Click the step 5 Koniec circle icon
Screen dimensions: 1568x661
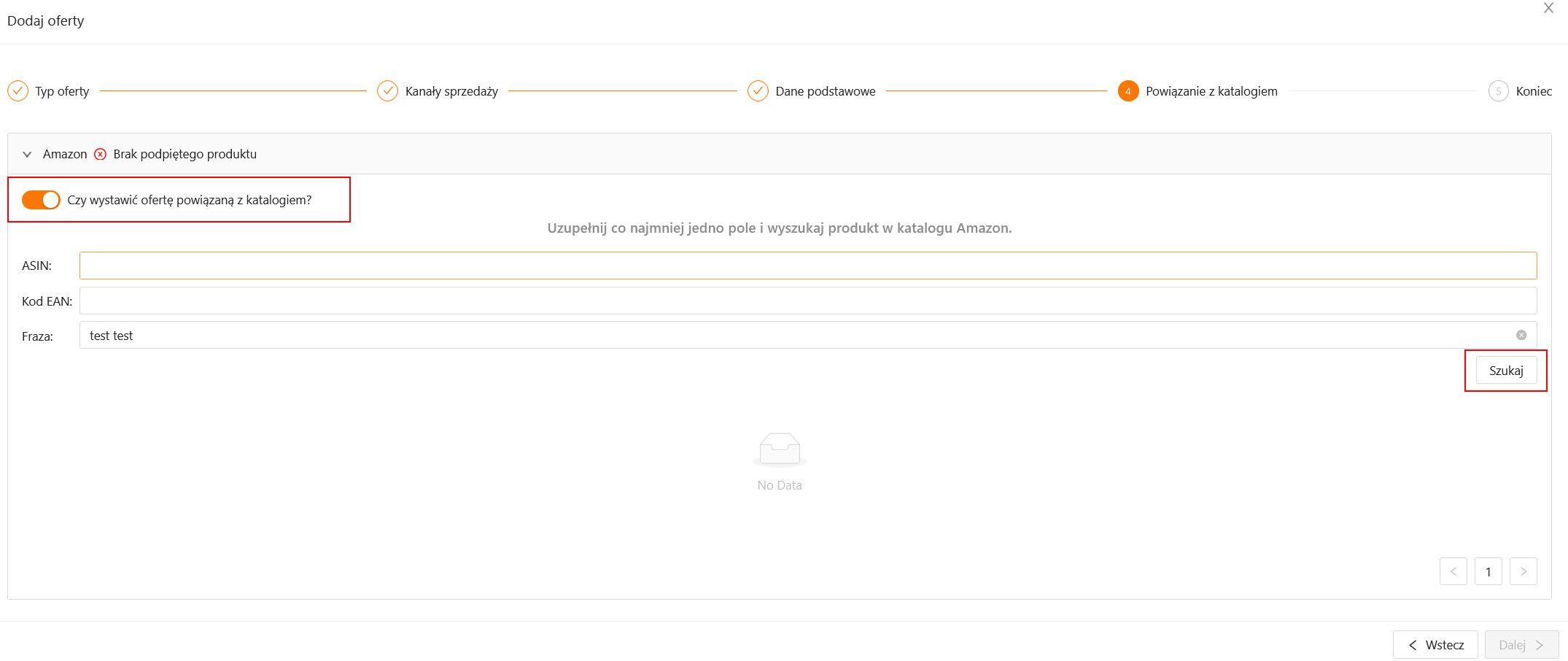click(x=1498, y=91)
